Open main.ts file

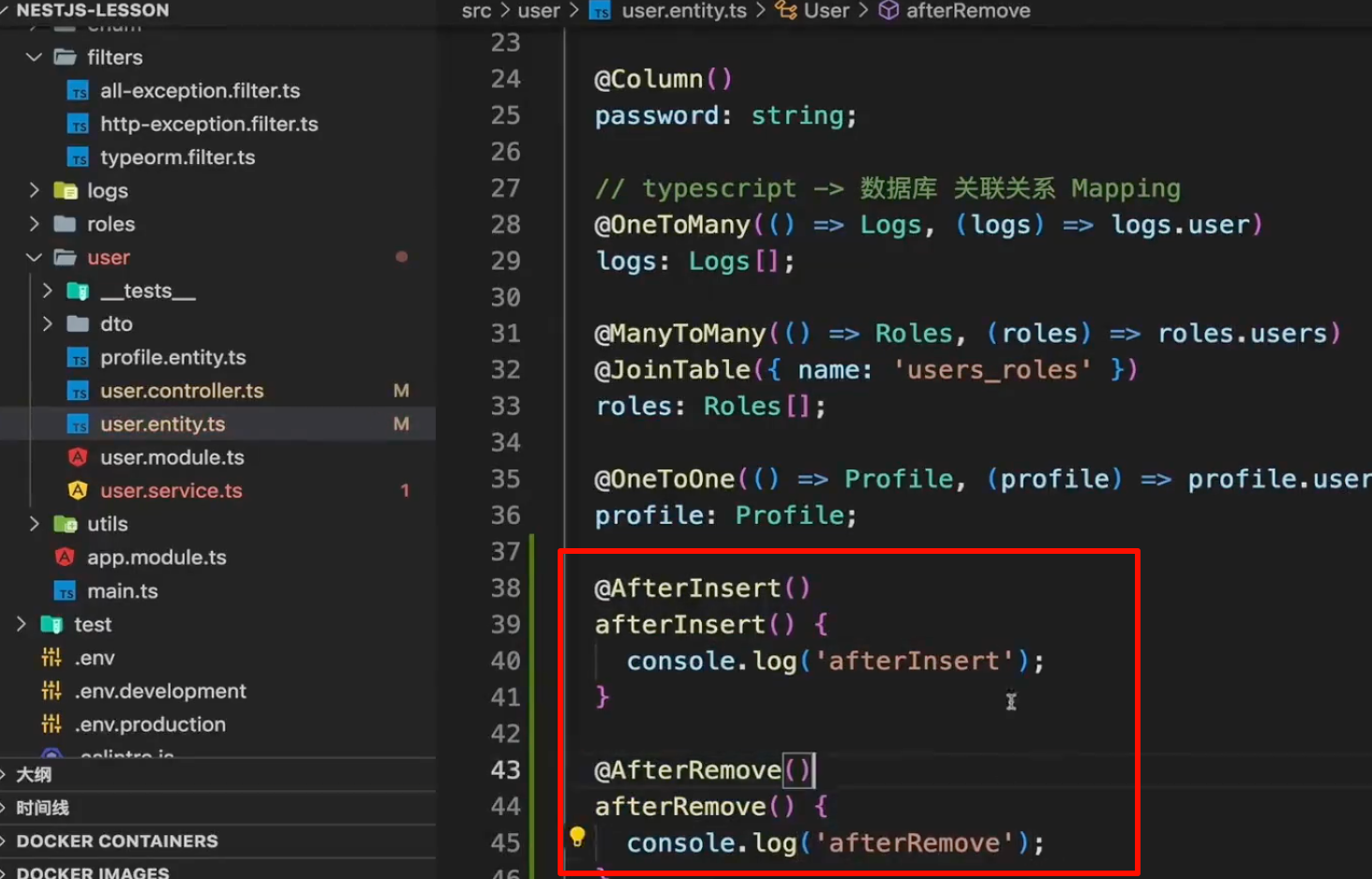click(x=123, y=591)
